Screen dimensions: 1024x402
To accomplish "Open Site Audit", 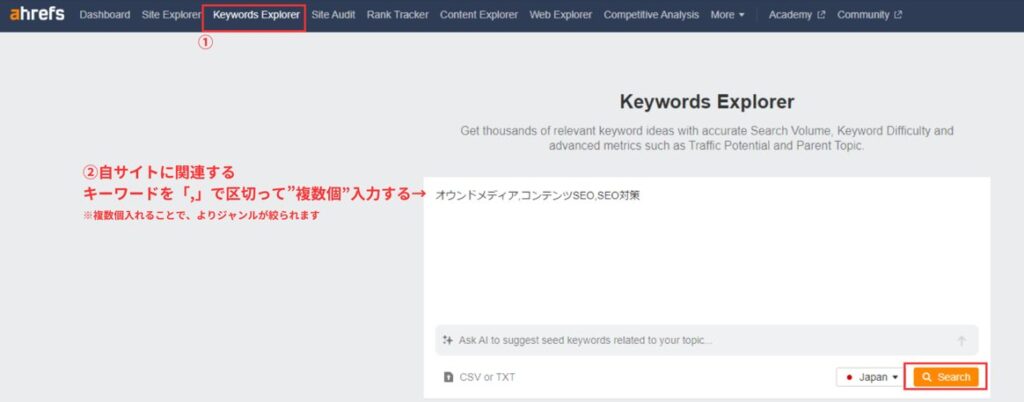I will tap(333, 14).
